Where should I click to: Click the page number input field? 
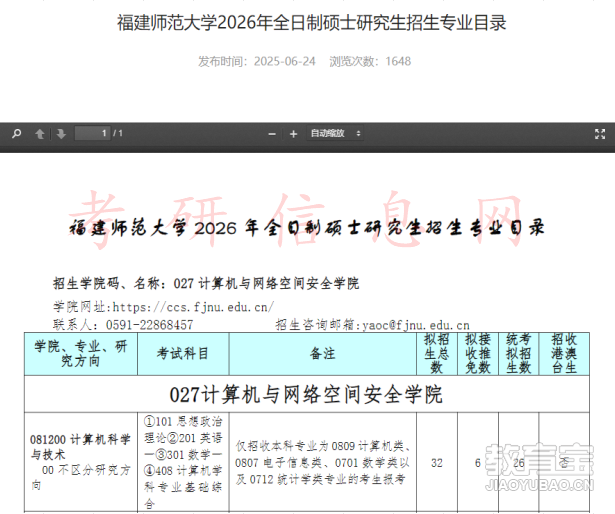click(93, 133)
